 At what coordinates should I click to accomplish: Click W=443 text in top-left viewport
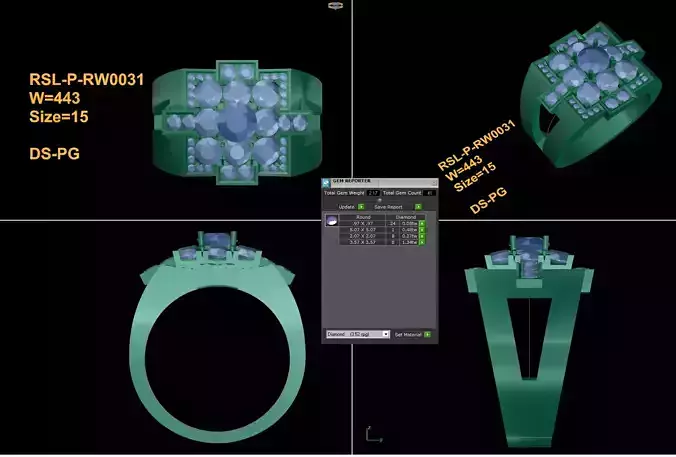(55, 98)
